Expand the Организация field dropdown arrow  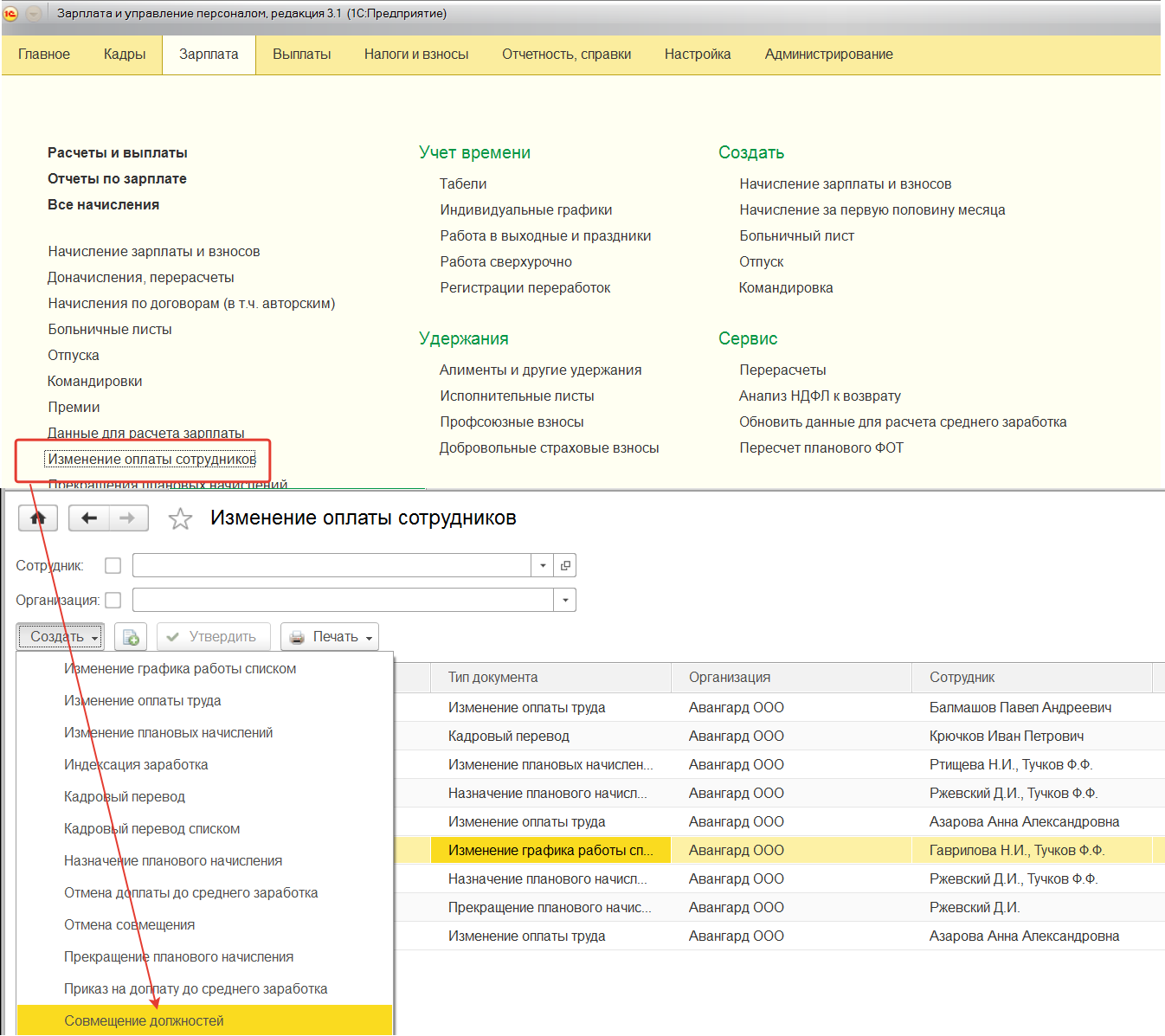coord(565,601)
